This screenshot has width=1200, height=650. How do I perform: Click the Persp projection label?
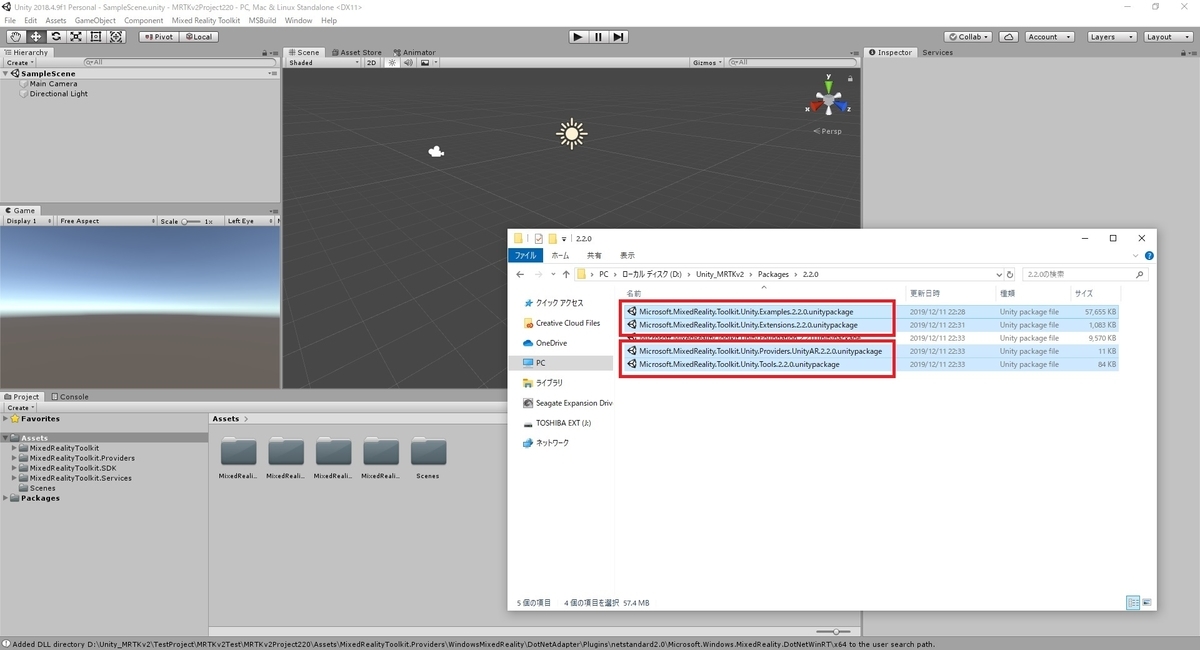point(827,131)
